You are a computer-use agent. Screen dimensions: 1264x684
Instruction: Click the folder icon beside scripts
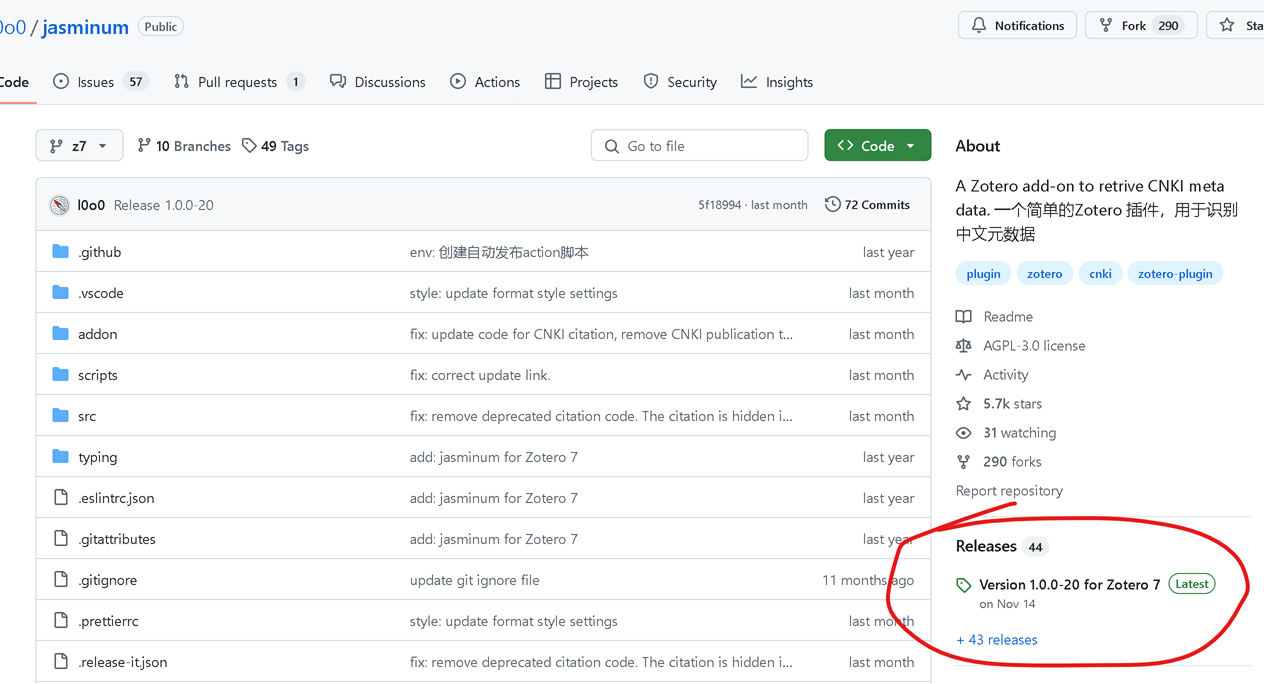click(60, 375)
